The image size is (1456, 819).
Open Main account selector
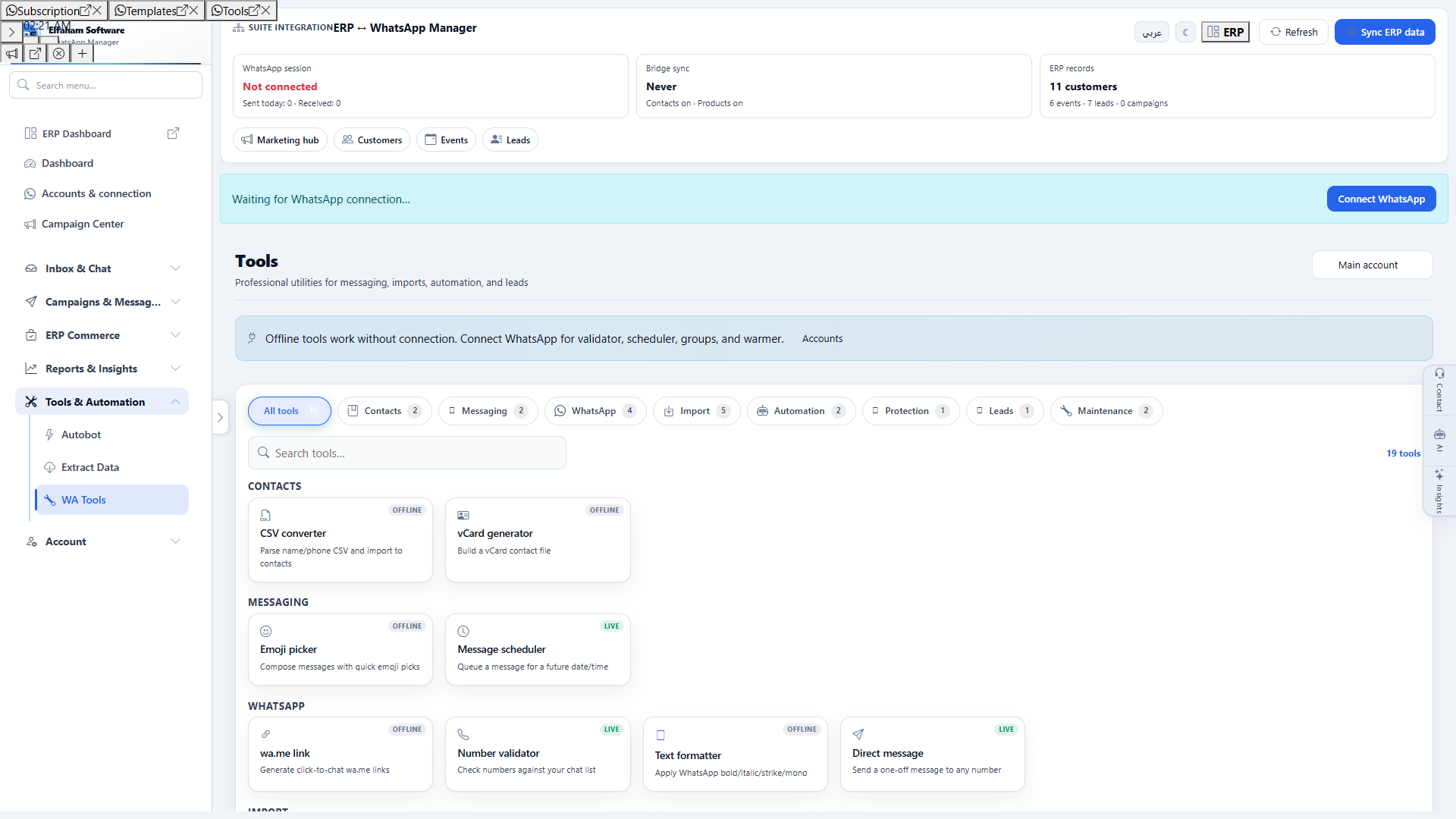1372,265
